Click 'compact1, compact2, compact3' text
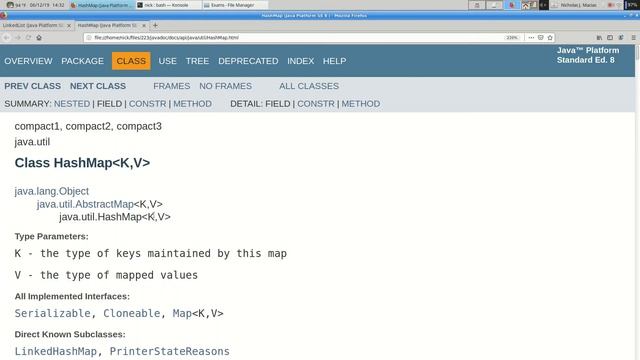Viewport: 640px width, 360px height. (x=88, y=126)
